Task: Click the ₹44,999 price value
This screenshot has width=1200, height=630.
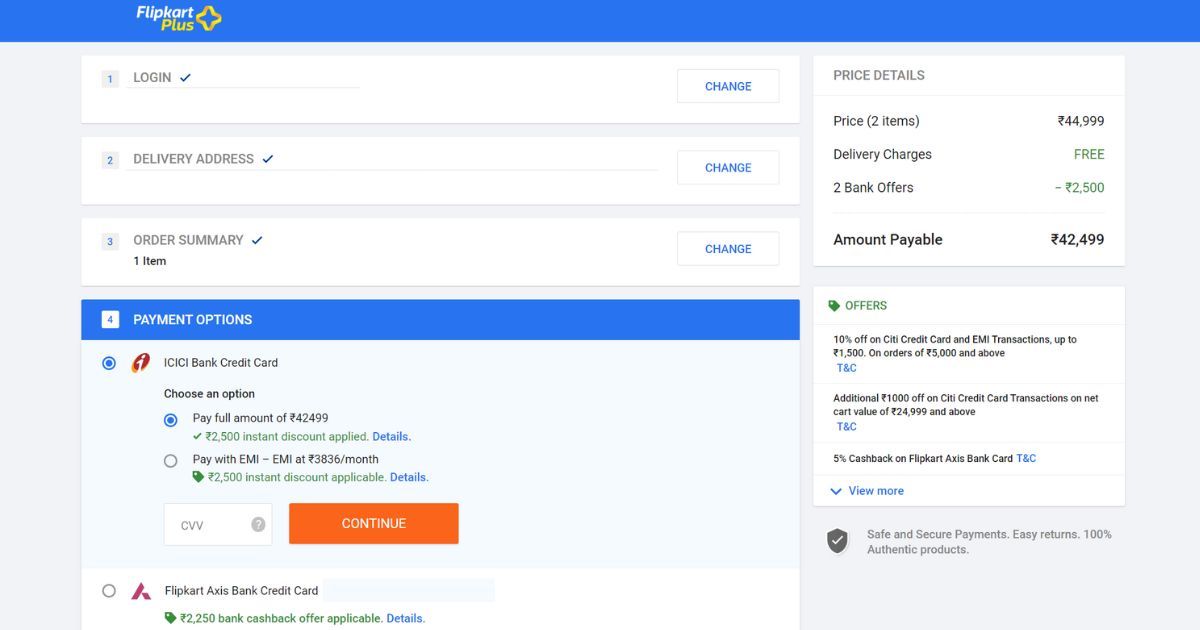Action: [1081, 121]
